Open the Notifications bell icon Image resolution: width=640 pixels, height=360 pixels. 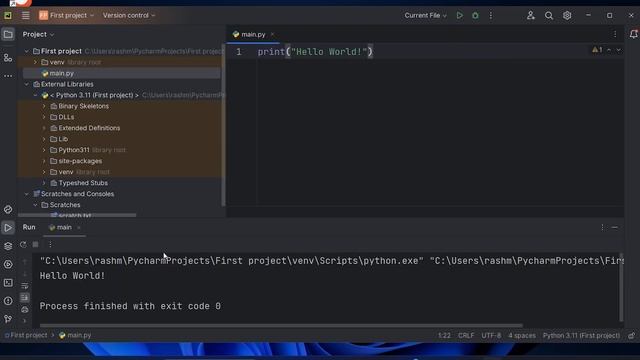[x=633, y=34]
